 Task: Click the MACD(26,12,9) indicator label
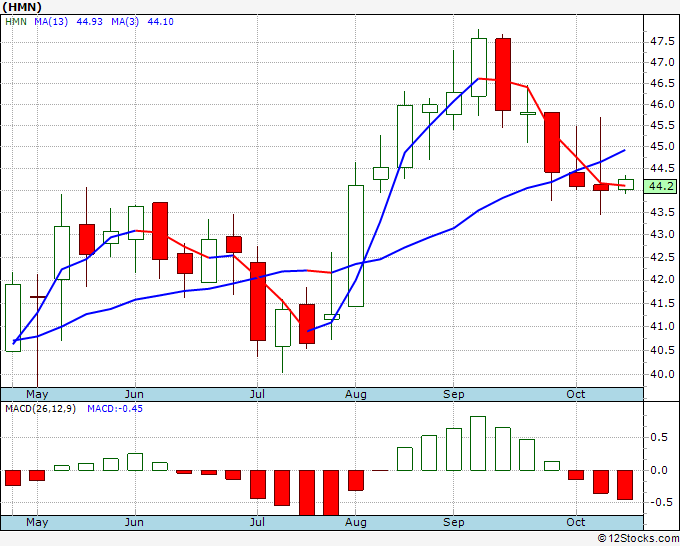click(40, 409)
